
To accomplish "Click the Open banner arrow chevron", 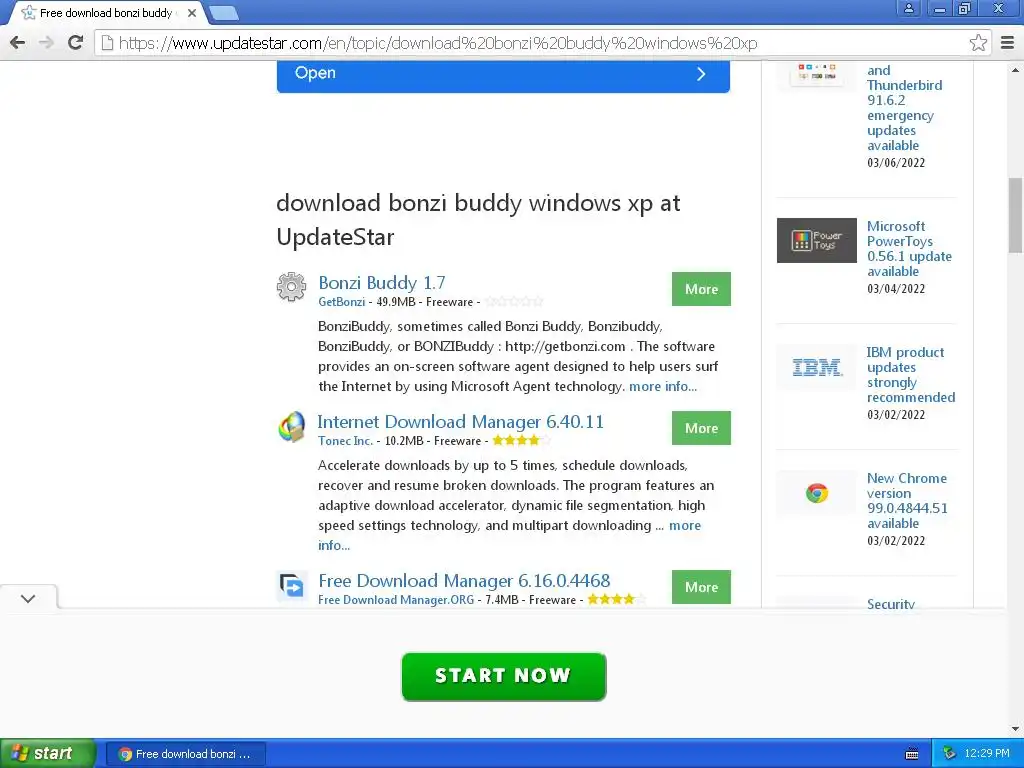I will point(701,74).
